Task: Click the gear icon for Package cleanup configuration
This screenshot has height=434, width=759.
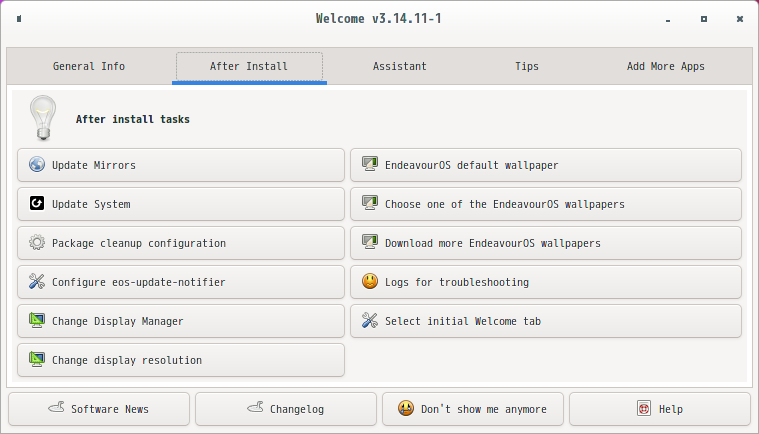Action: pyautogui.click(x=37, y=242)
